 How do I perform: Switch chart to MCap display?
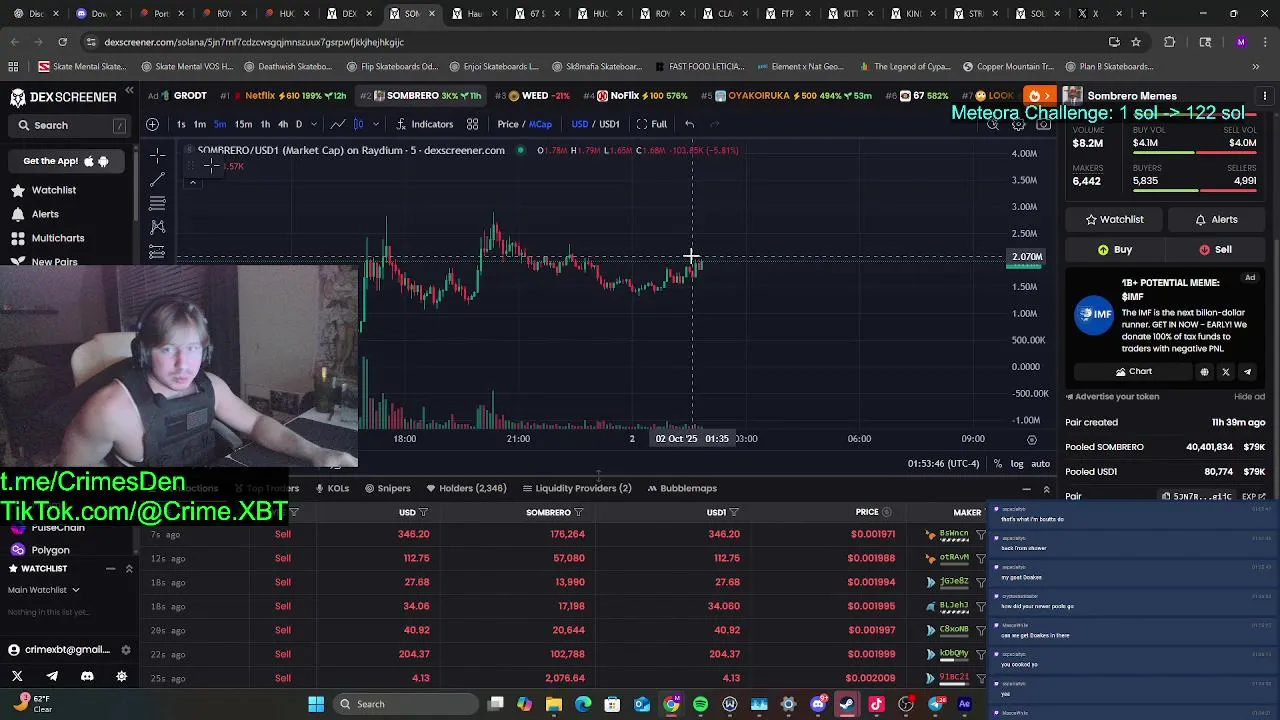pyautogui.click(x=541, y=124)
